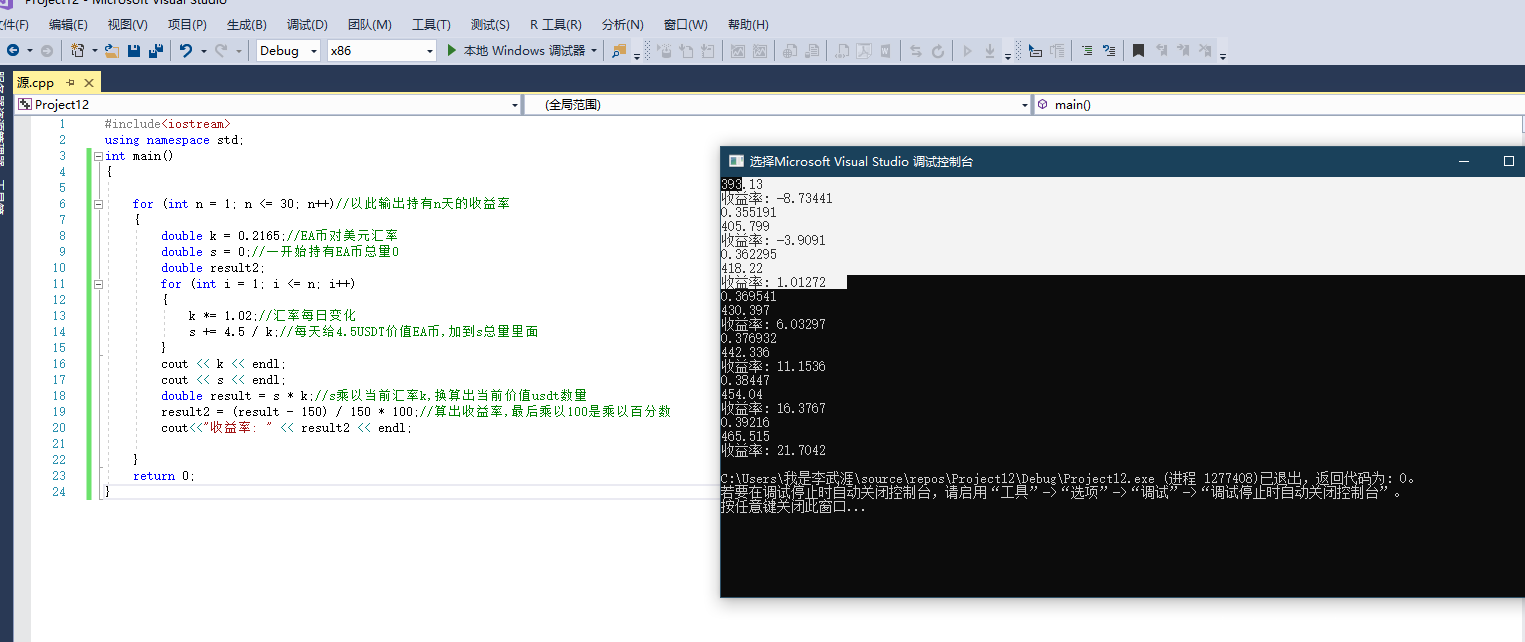Open the main() member dropdown
Screen dimensions: 1525x642
(1279, 104)
